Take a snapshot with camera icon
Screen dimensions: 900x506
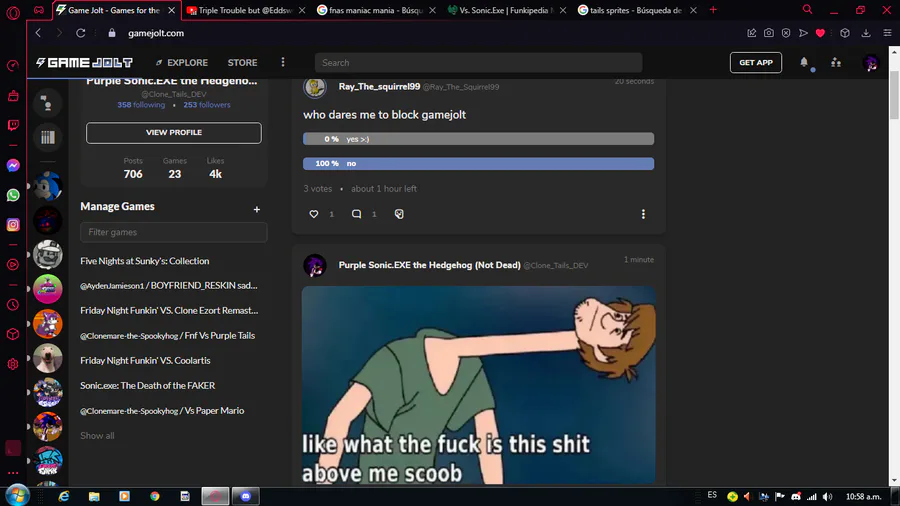(769, 33)
